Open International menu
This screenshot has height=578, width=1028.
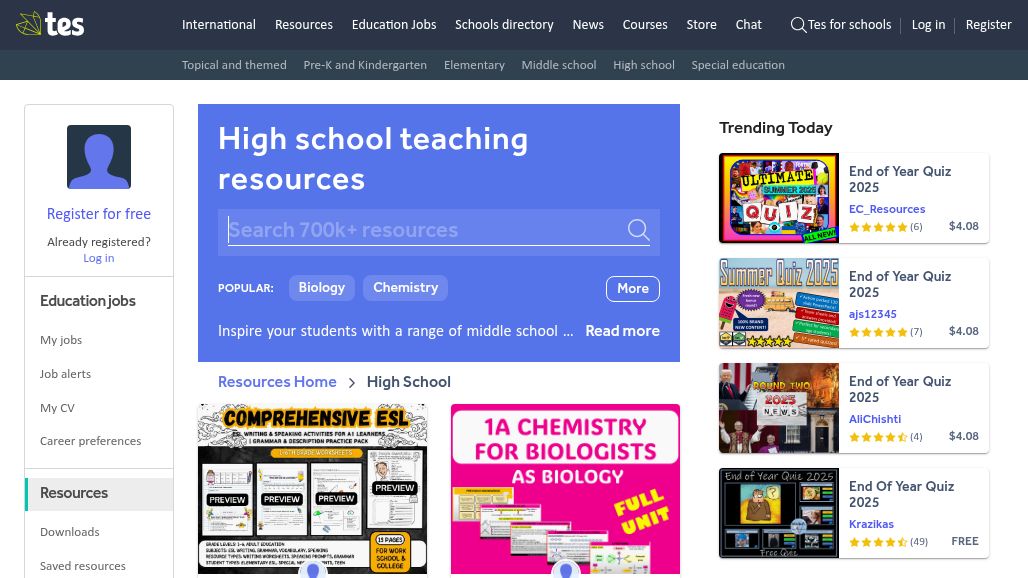(x=219, y=25)
